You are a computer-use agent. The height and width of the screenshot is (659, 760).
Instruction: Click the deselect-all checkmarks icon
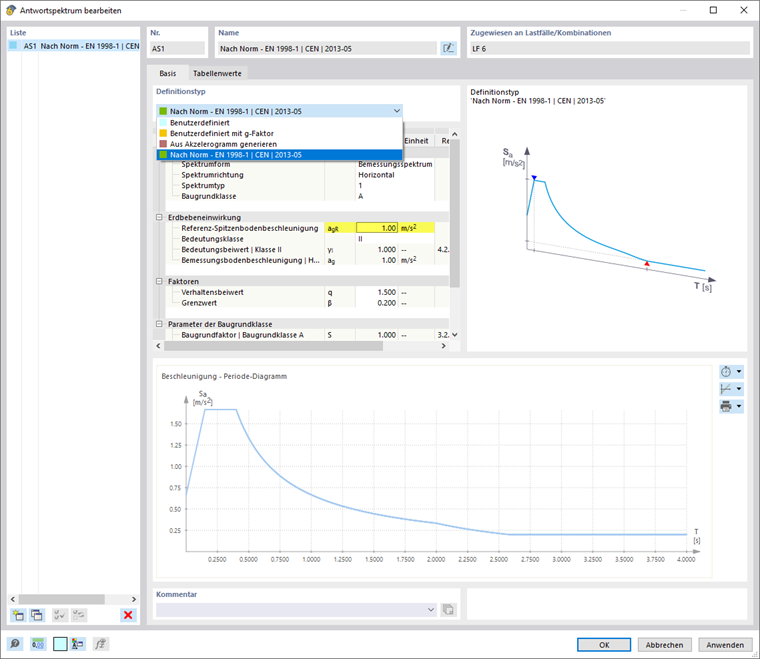79,615
